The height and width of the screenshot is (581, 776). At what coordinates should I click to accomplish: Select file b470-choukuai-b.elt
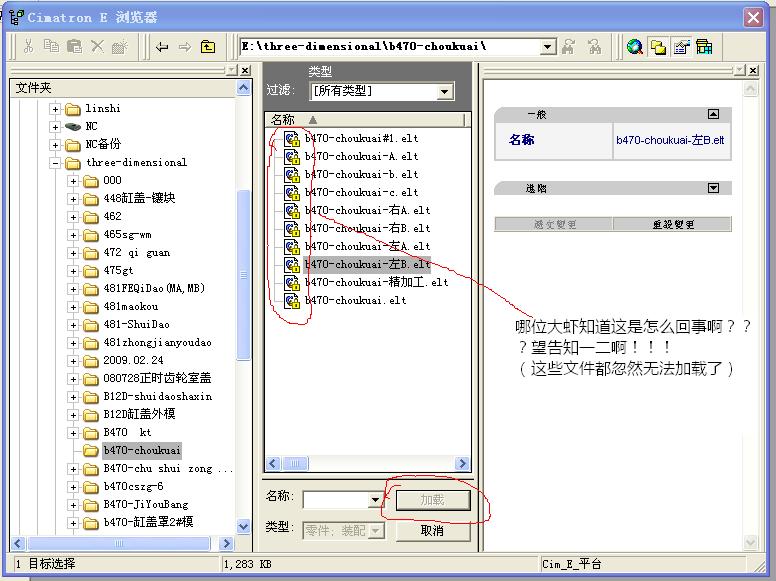pyautogui.click(x=361, y=174)
